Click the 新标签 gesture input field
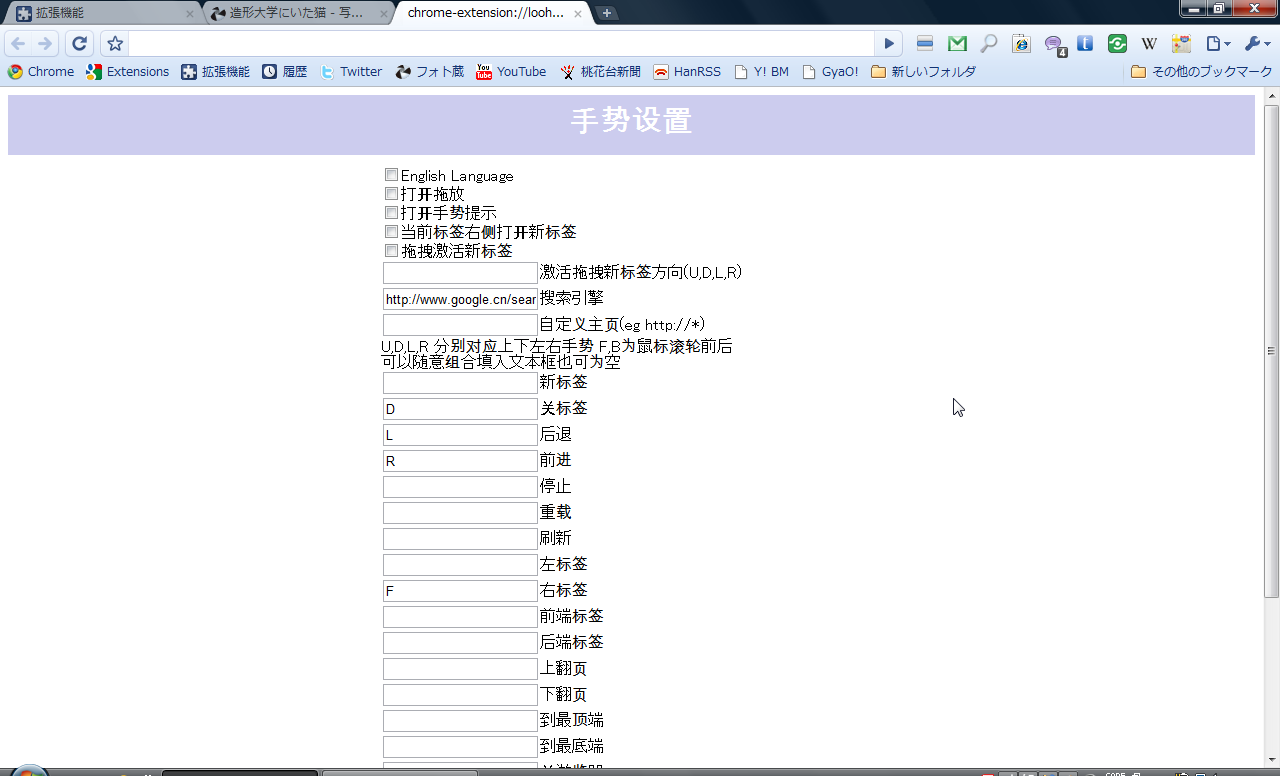Image resolution: width=1280 pixels, height=776 pixels. [460, 383]
